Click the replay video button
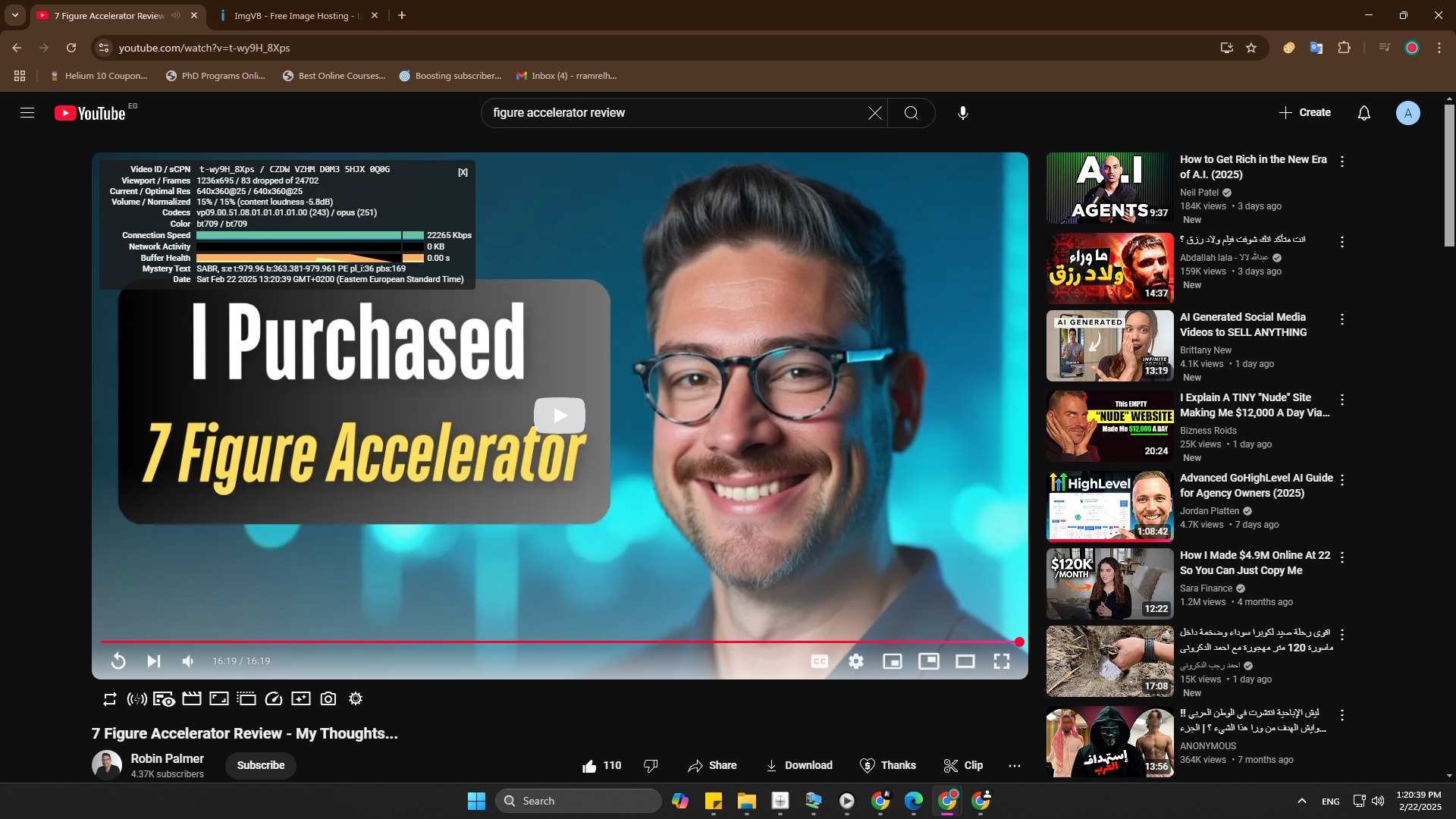Image resolution: width=1456 pixels, height=819 pixels. click(x=118, y=661)
